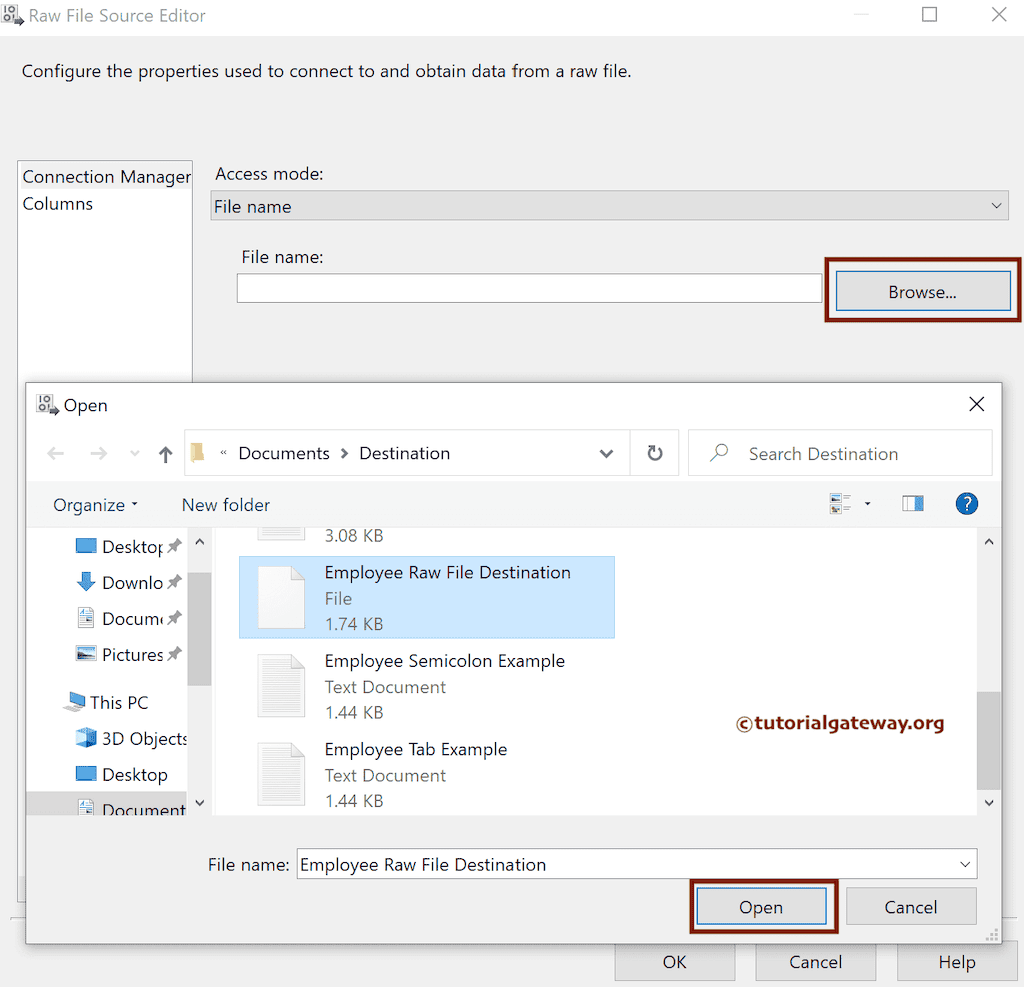1024x987 pixels.
Task: Click Downloads arrow icon
Action: point(86,581)
